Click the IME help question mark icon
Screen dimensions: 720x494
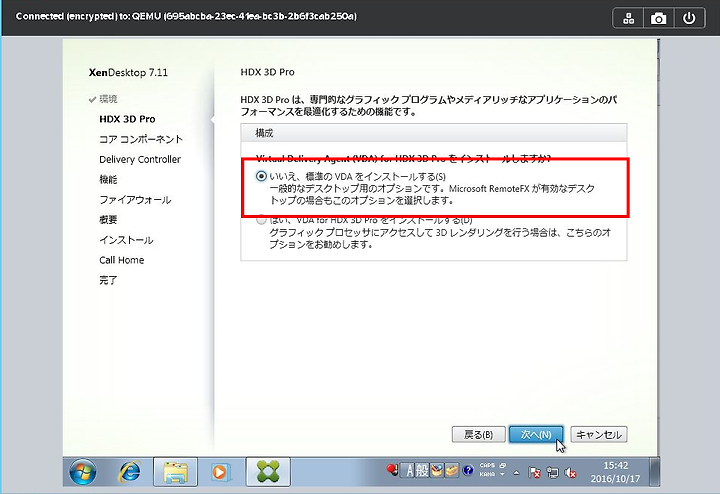tap(468, 471)
